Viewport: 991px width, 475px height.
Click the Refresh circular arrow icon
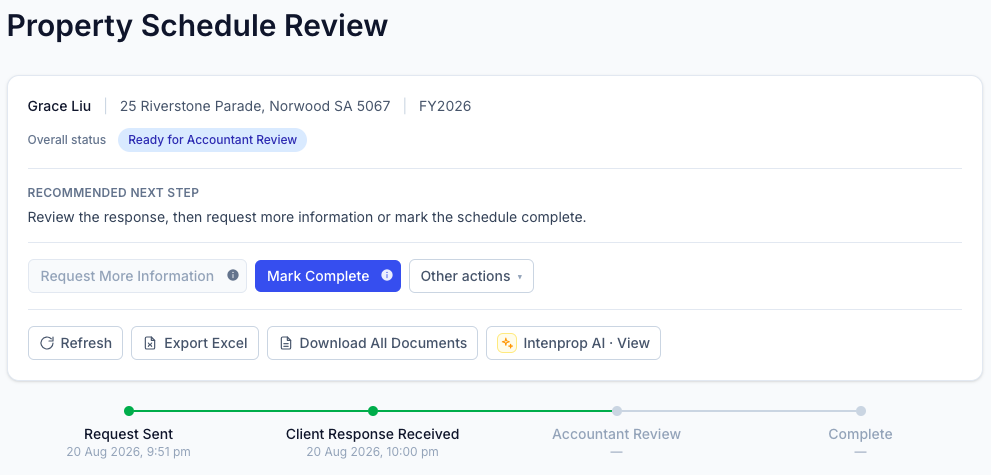47,343
